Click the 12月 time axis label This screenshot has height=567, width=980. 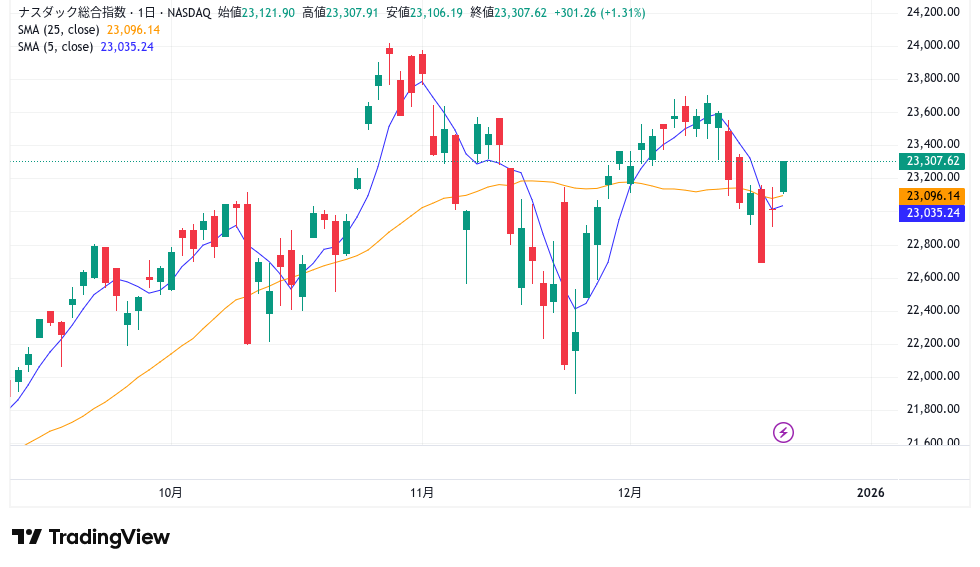(x=630, y=492)
